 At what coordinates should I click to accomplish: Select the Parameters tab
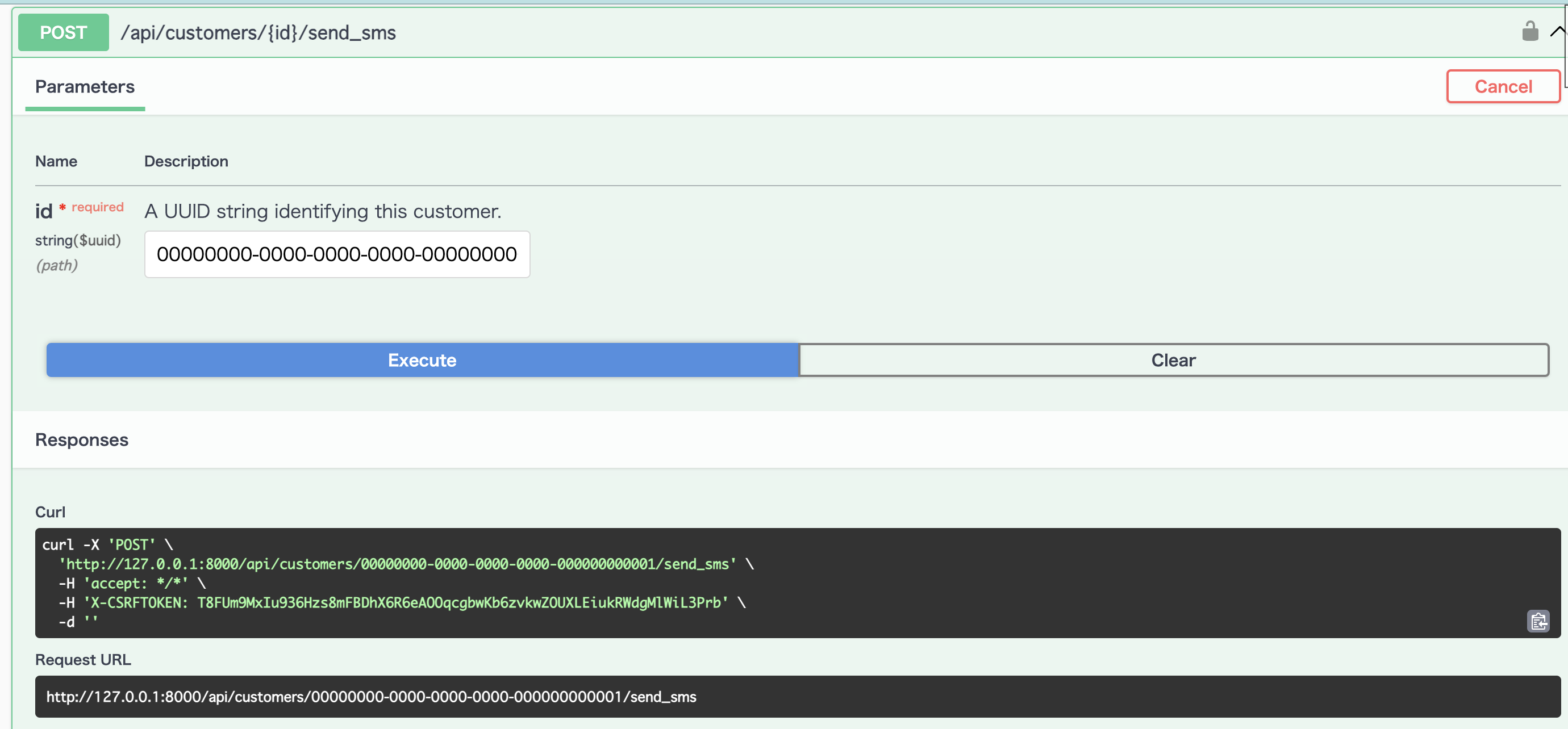click(x=85, y=86)
